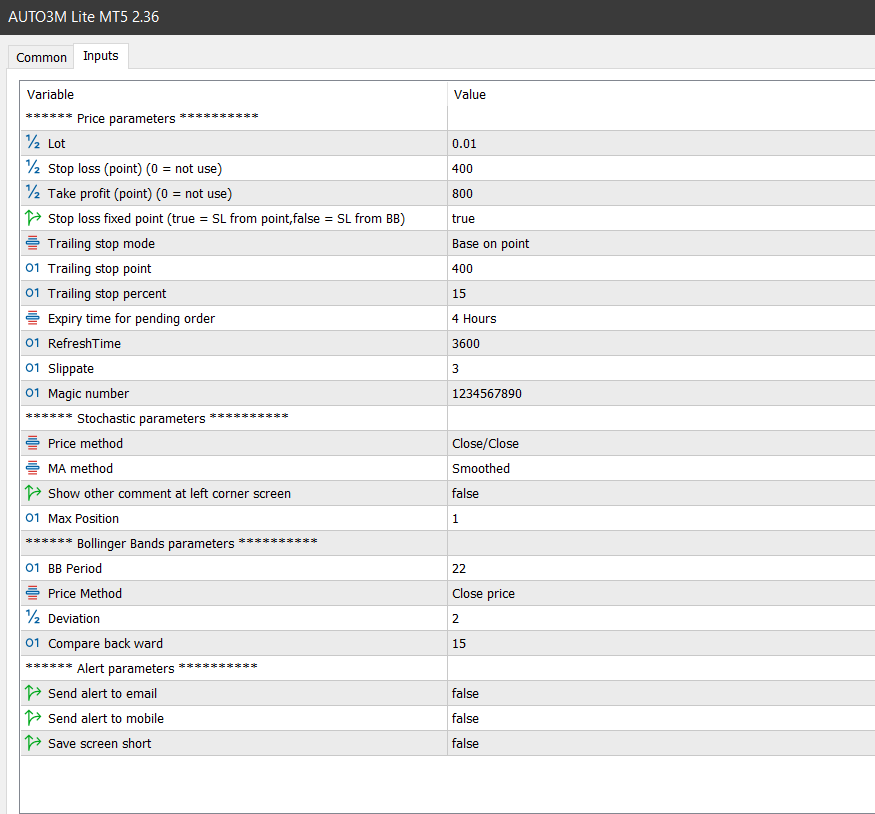Click the Variable column header
This screenshot has width=875, height=814.
pos(50,94)
